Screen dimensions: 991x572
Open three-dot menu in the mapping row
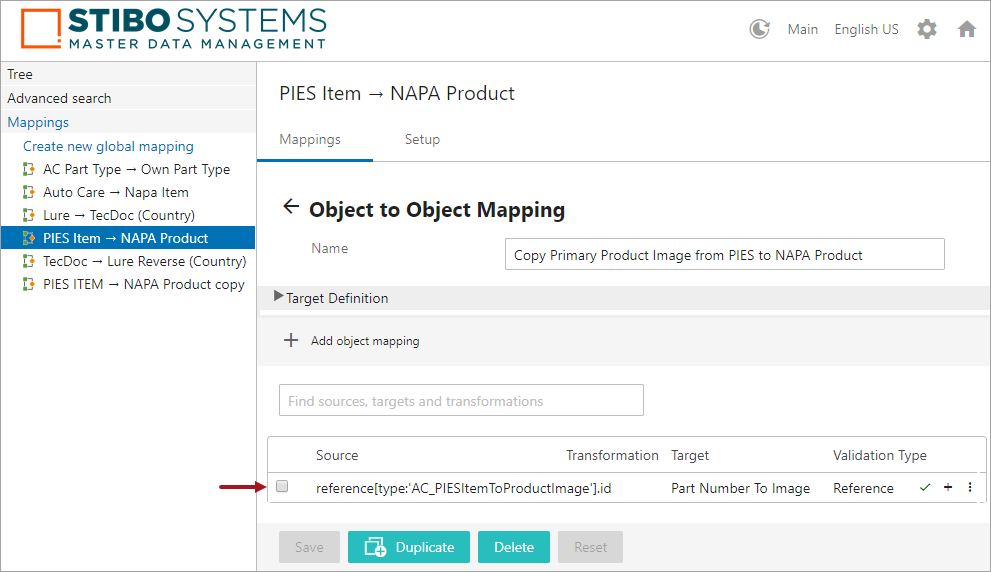[x=970, y=487]
